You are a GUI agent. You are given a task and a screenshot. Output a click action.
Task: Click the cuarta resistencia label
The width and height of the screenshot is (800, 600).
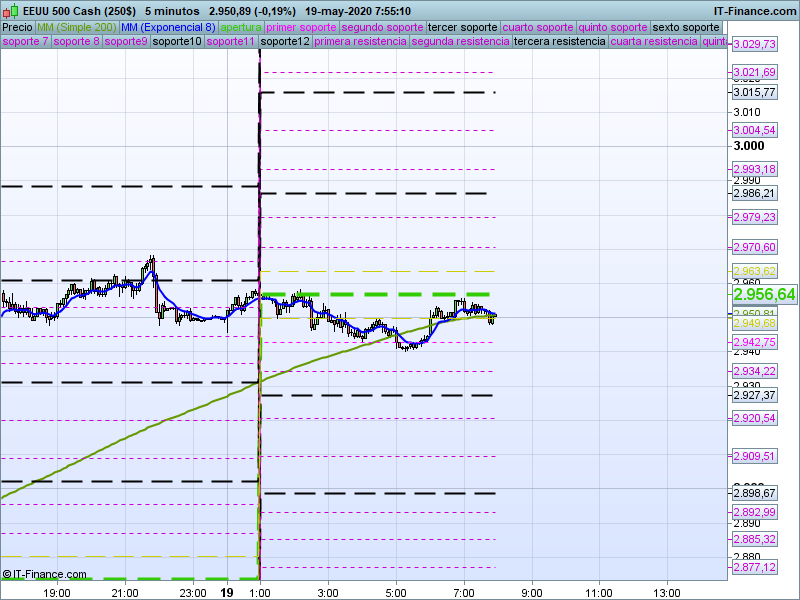654,42
